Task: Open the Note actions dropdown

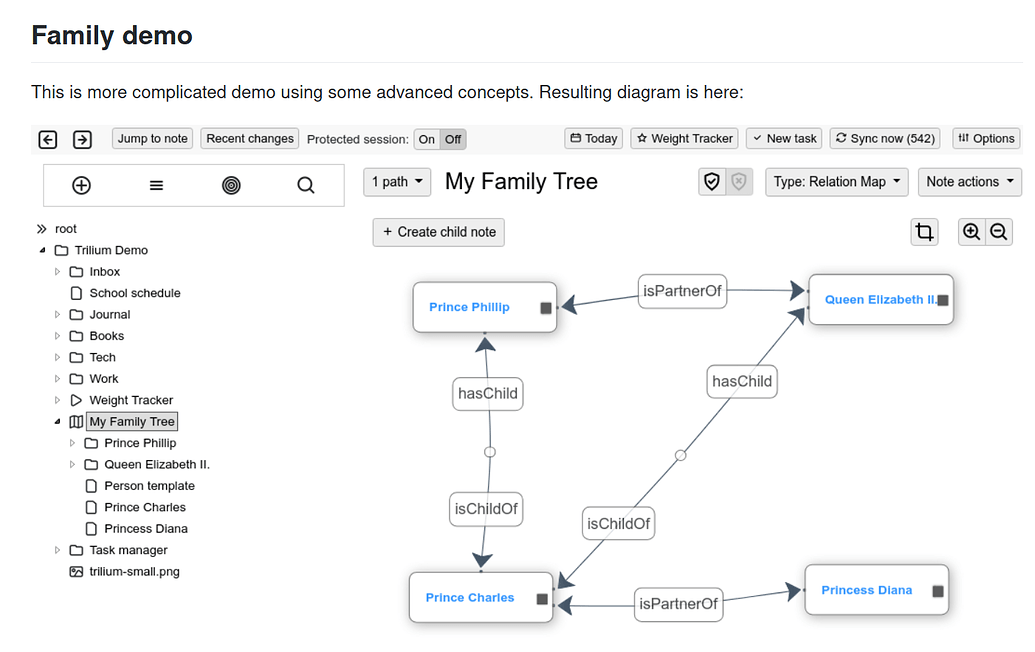Action: 969,182
